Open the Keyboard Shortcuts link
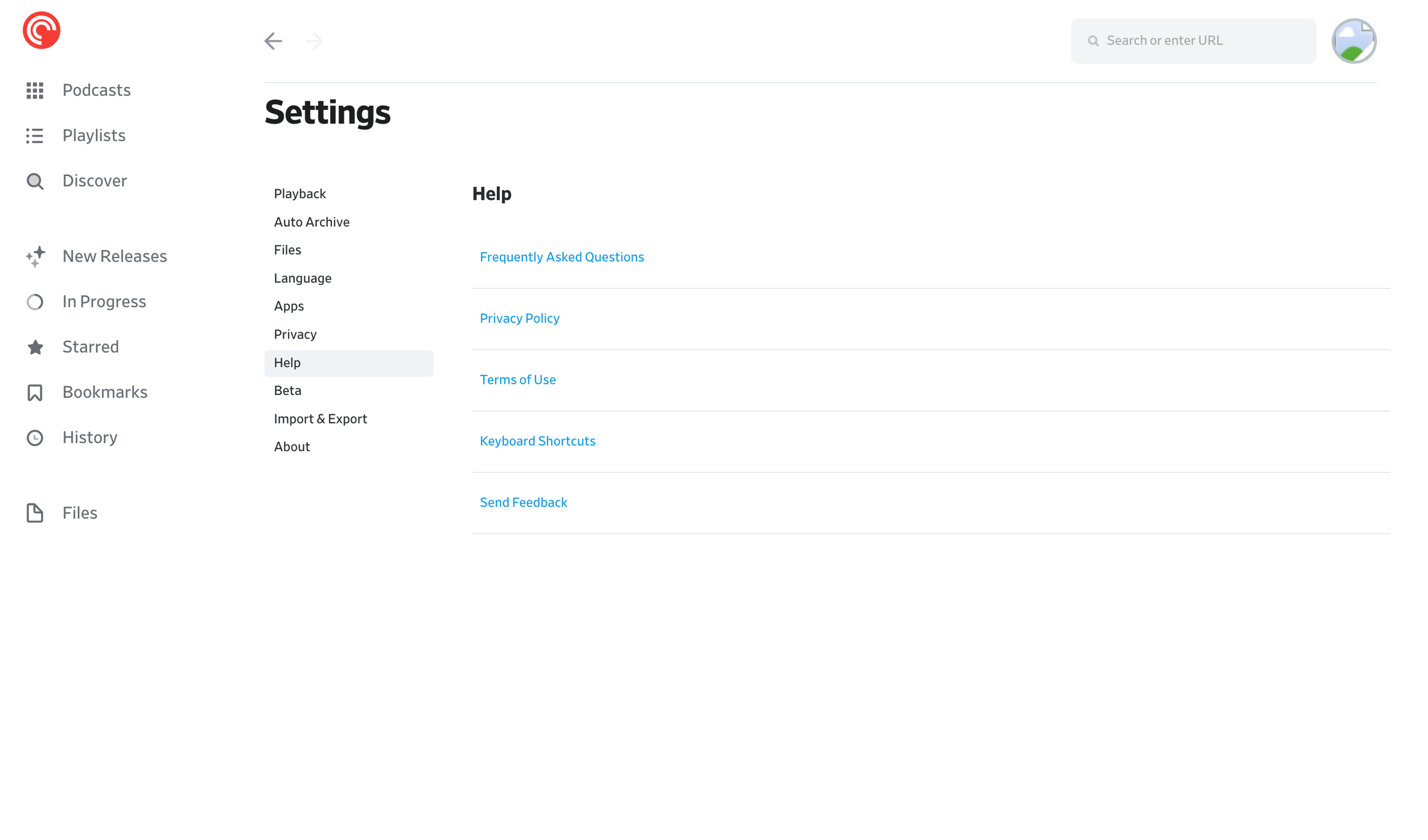This screenshot has width=1428, height=840. pyautogui.click(x=537, y=441)
